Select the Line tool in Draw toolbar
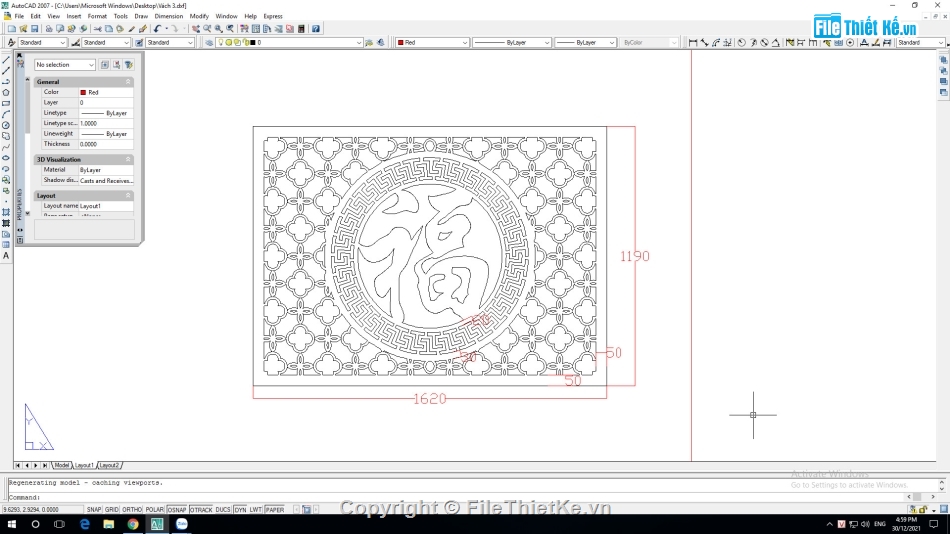 pos(6,60)
